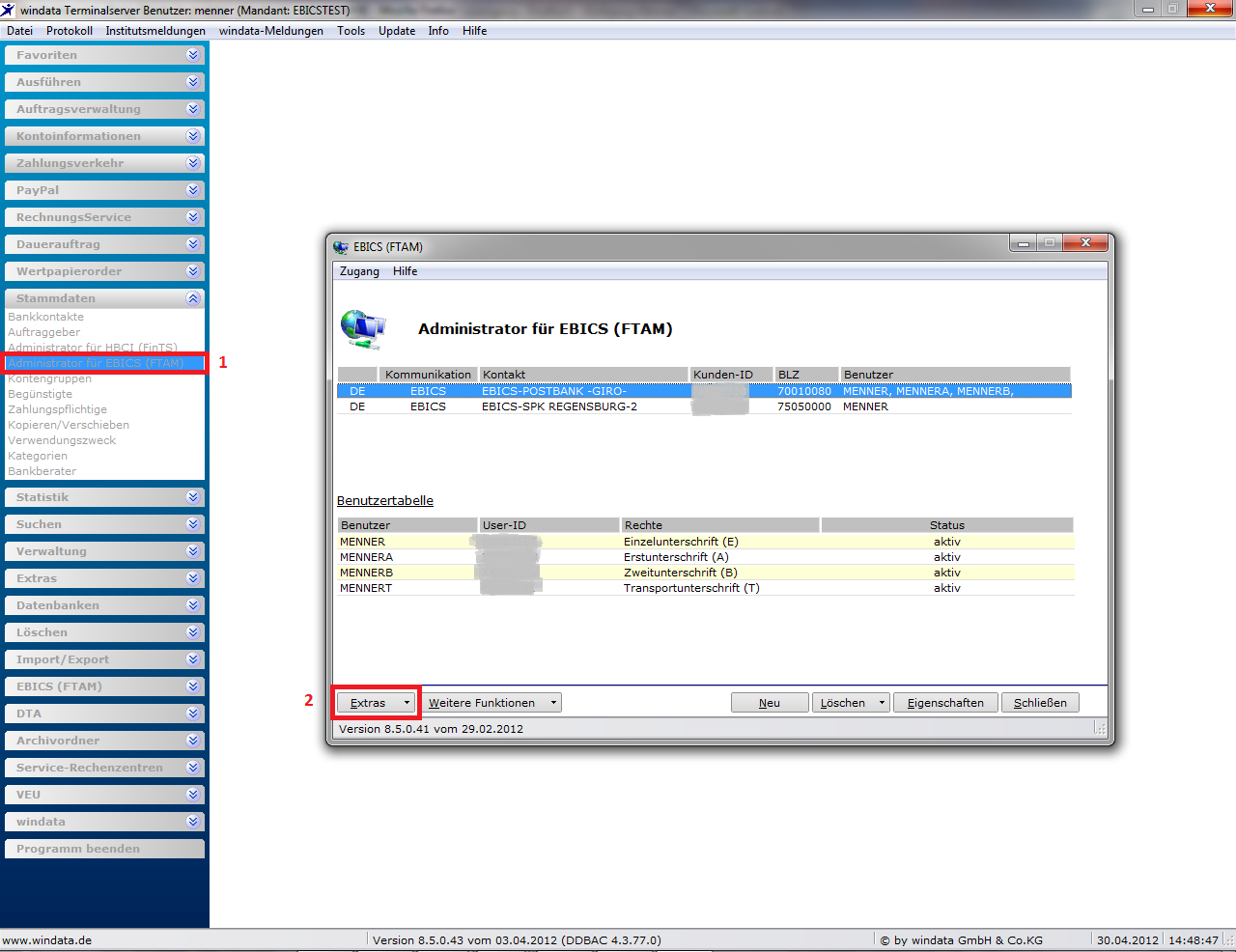Select the EBICS-SPK REGENSBURG-2 contact row
Image resolution: width=1236 pixels, height=952 pixels.
(x=704, y=406)
